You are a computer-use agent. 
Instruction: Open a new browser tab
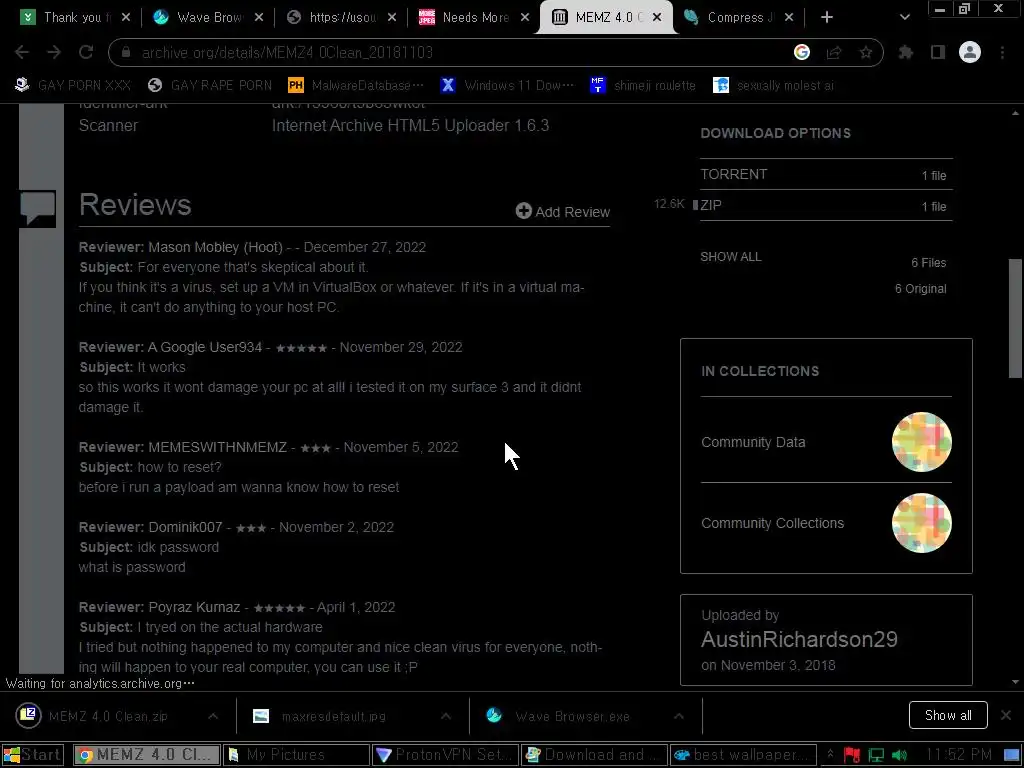click(x=827, y=17)
